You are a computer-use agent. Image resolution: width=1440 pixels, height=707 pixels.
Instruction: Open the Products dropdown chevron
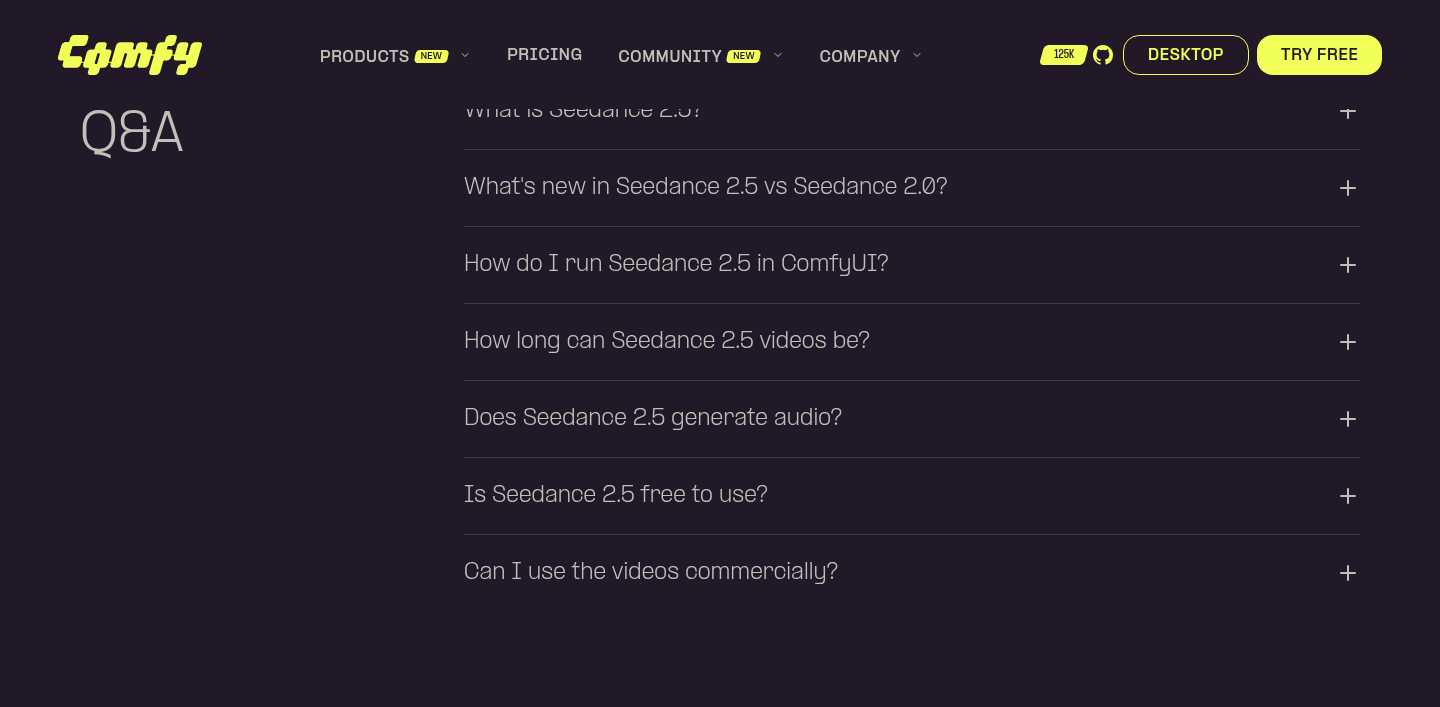click(465, 55)
